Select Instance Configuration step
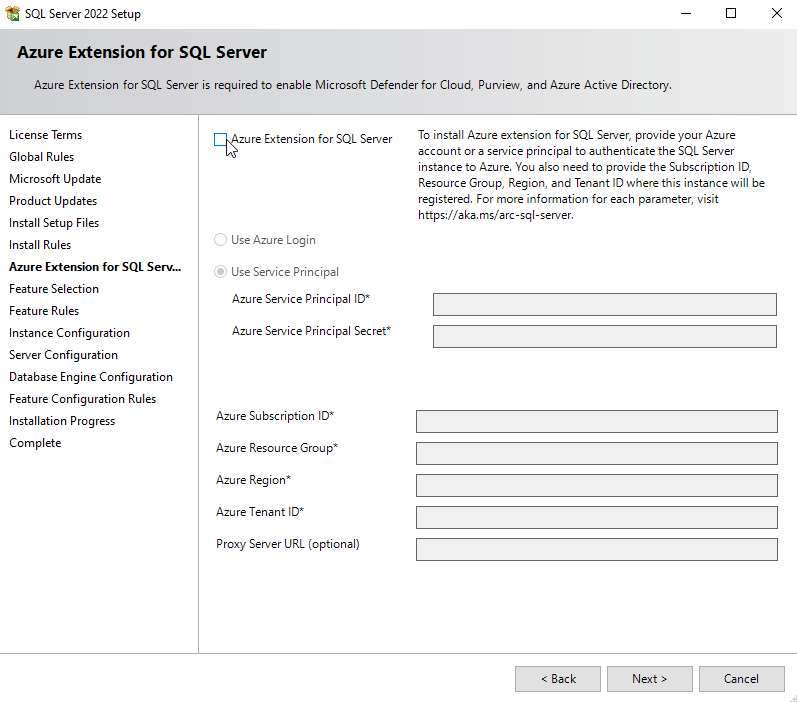This screenshot has width=797, height=702. 69,333
